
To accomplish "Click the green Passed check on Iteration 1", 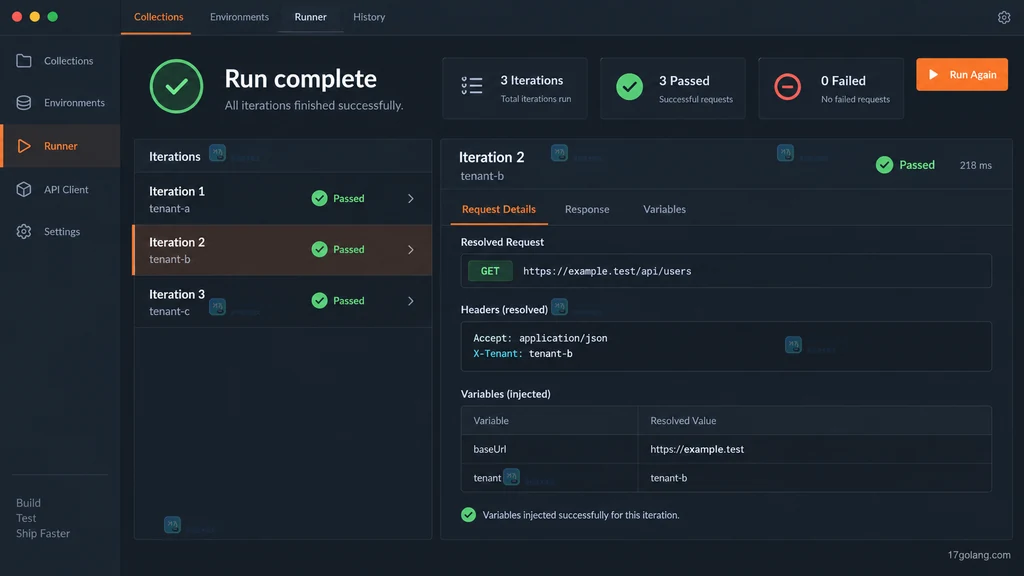I will 319,199.
